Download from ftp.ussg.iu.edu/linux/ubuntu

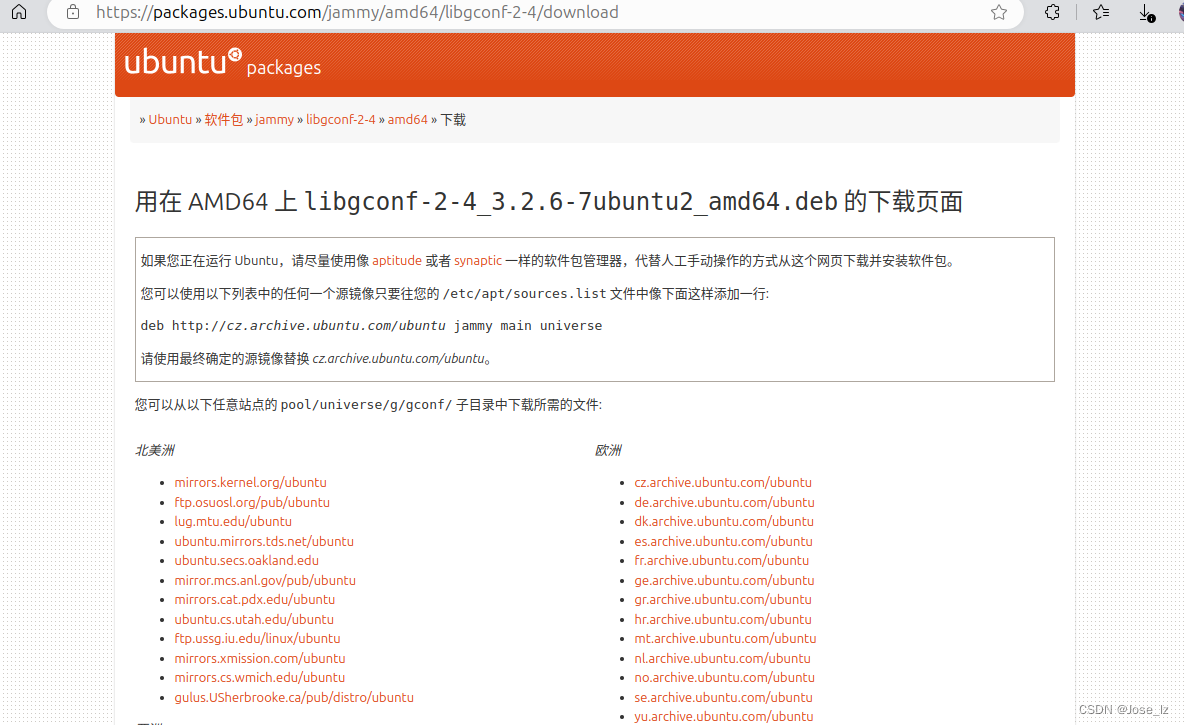coord(257,638)
